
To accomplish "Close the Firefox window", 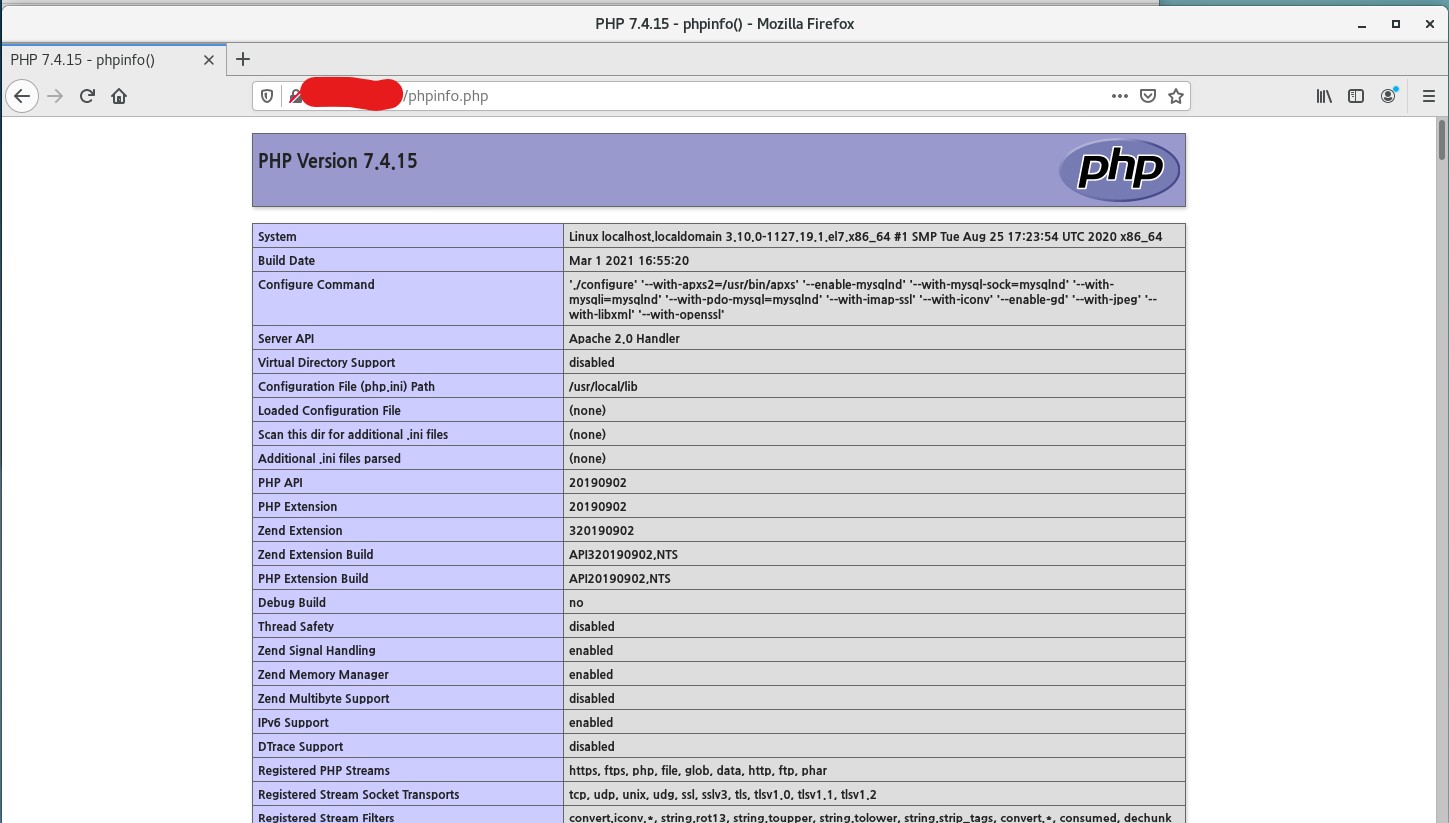I will pos(1430,23).
